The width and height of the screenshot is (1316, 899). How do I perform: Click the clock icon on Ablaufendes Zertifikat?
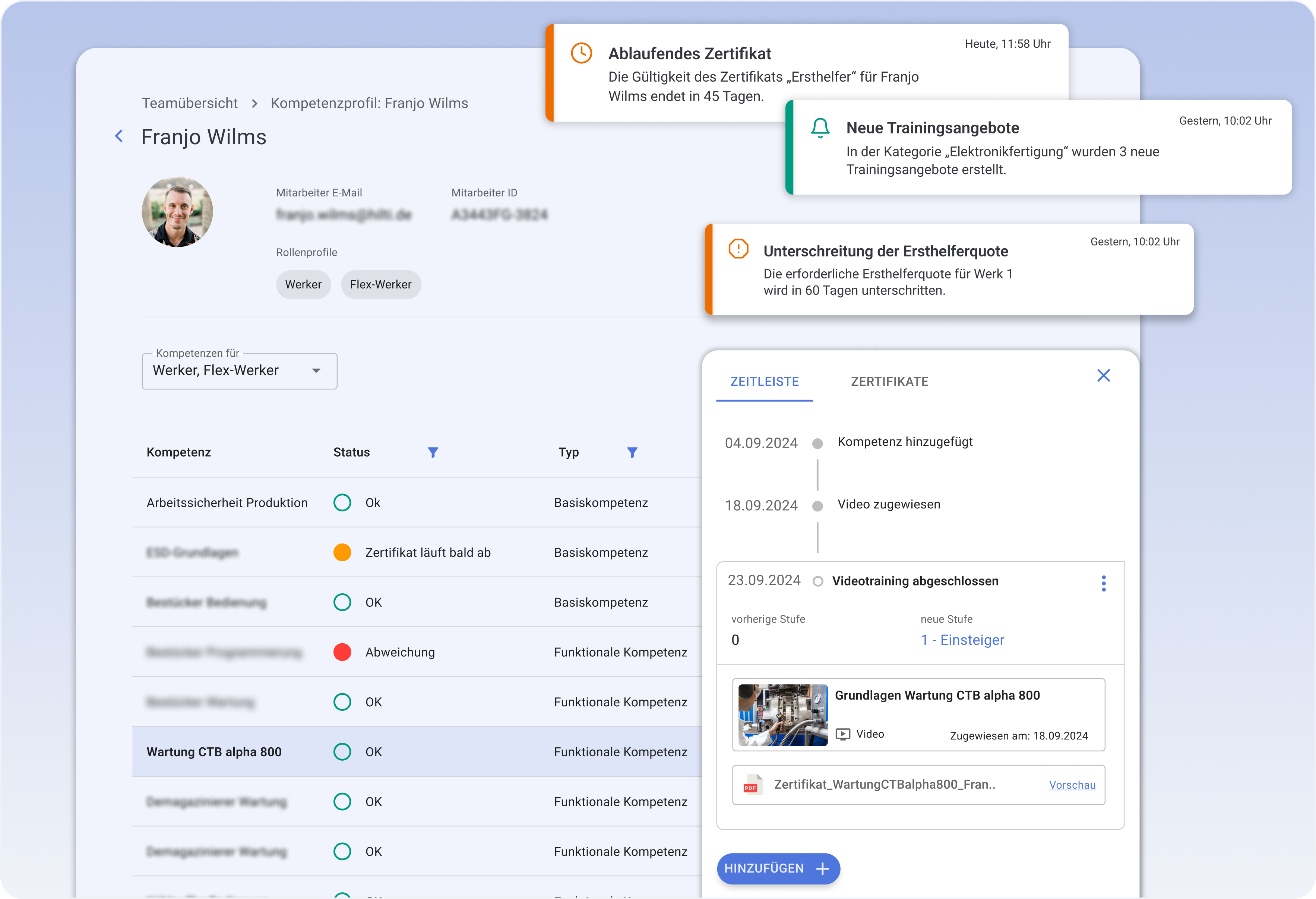point(581,53)
